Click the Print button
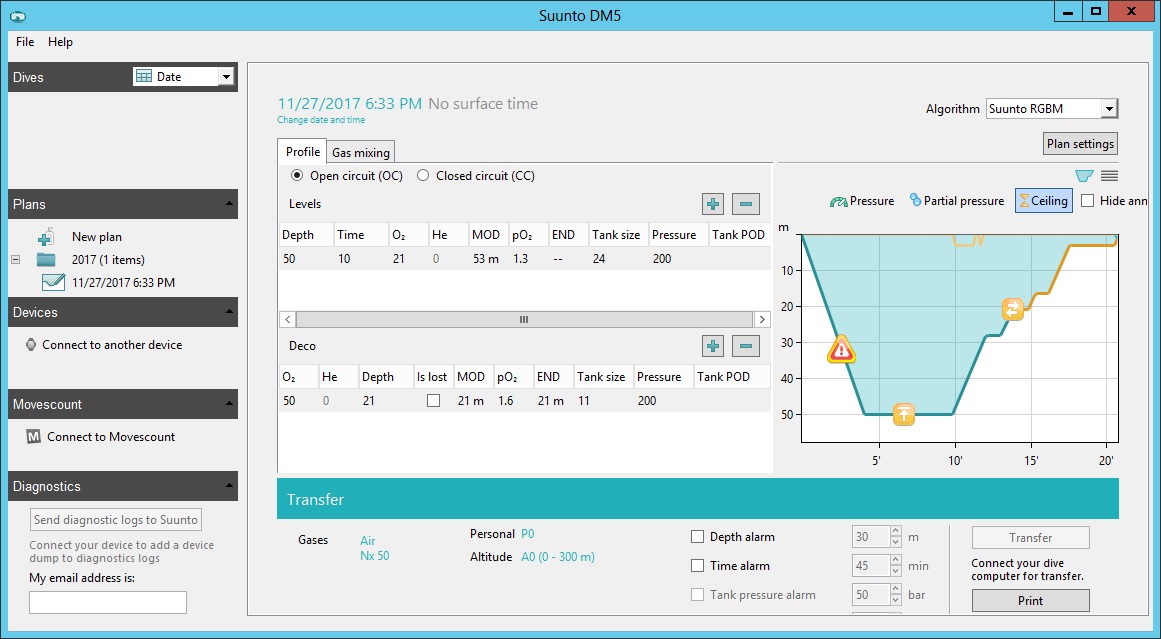Screen dimensions: 1161x639 pos(1030,600)
